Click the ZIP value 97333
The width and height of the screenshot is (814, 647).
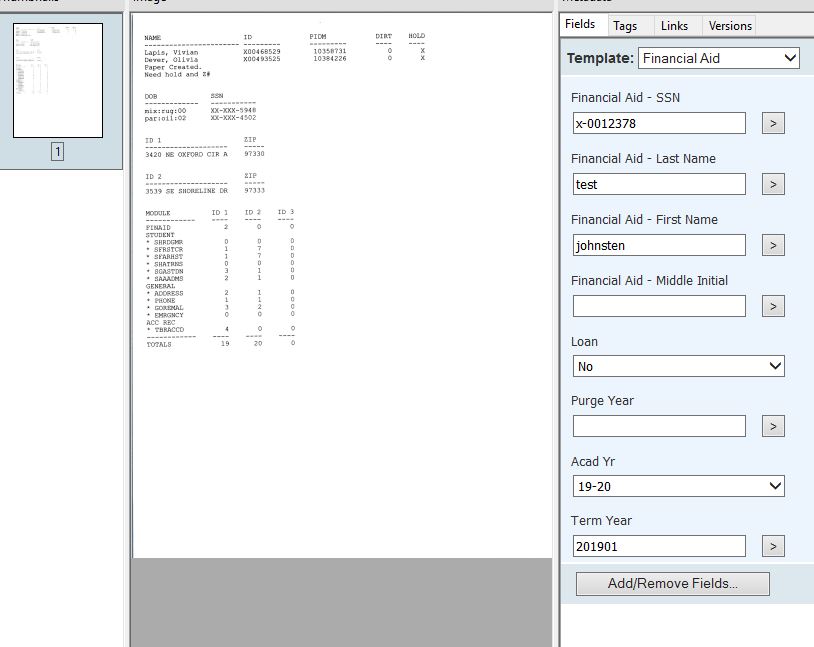pyautogui.click(x=254, y=191)
